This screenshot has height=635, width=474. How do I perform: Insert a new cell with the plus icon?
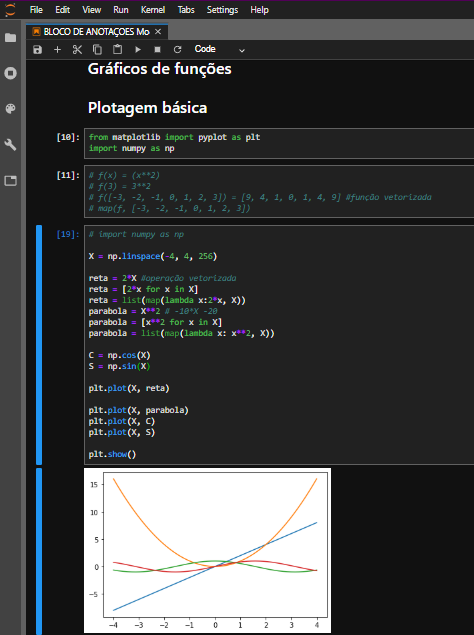pyautogui.click(x=57, y=50)
